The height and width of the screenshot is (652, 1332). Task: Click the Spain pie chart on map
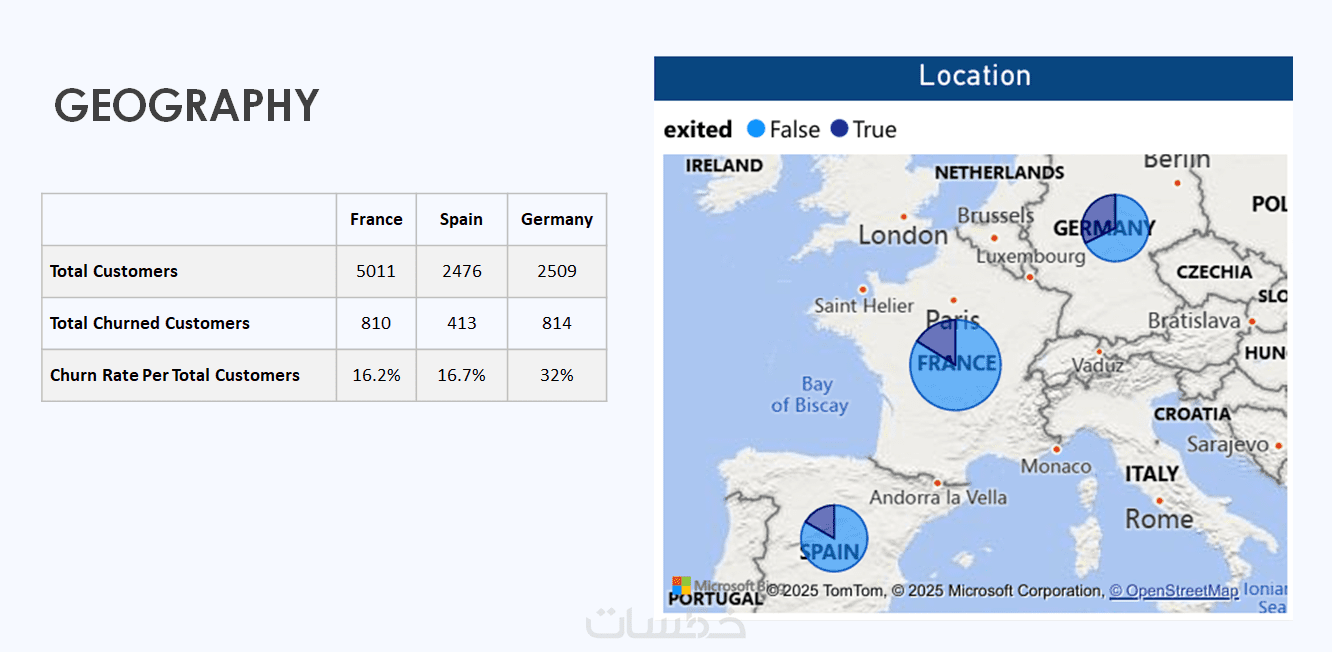833,539
